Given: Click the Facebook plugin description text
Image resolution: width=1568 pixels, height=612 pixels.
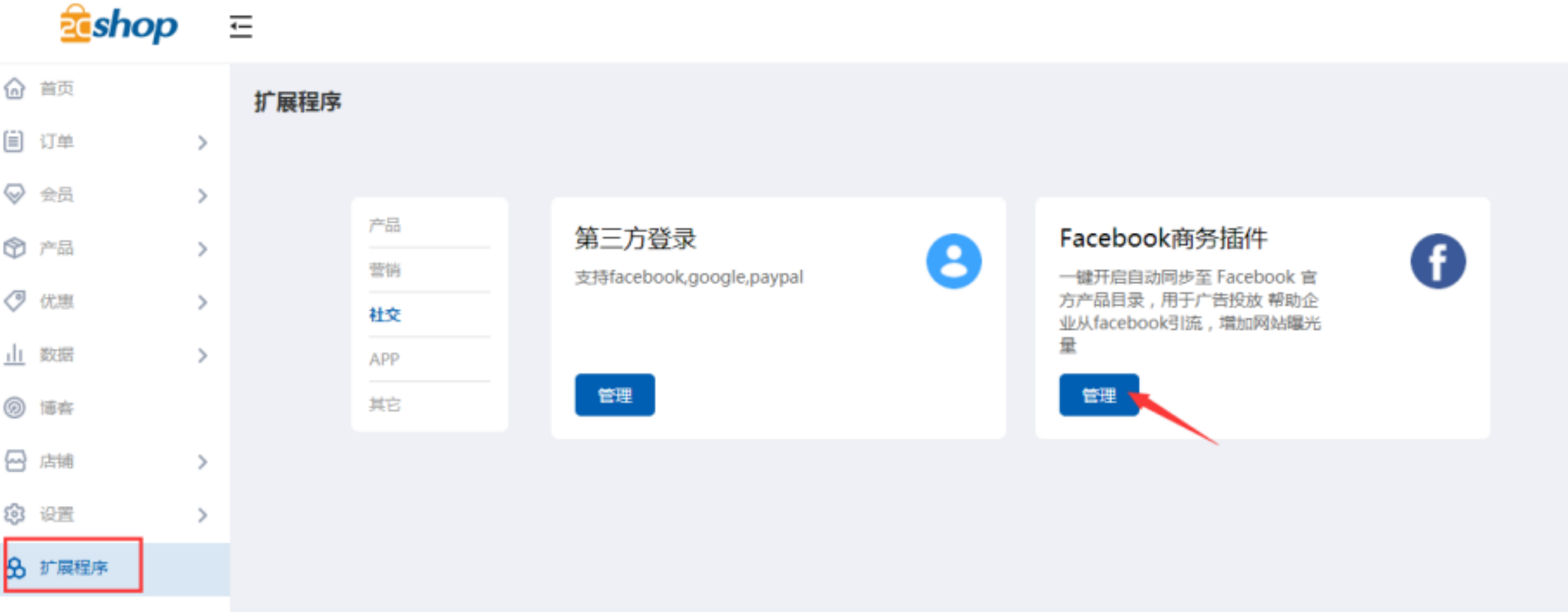Looking at the screenshot, I should pyautogui.click(x=1189, y=311).
